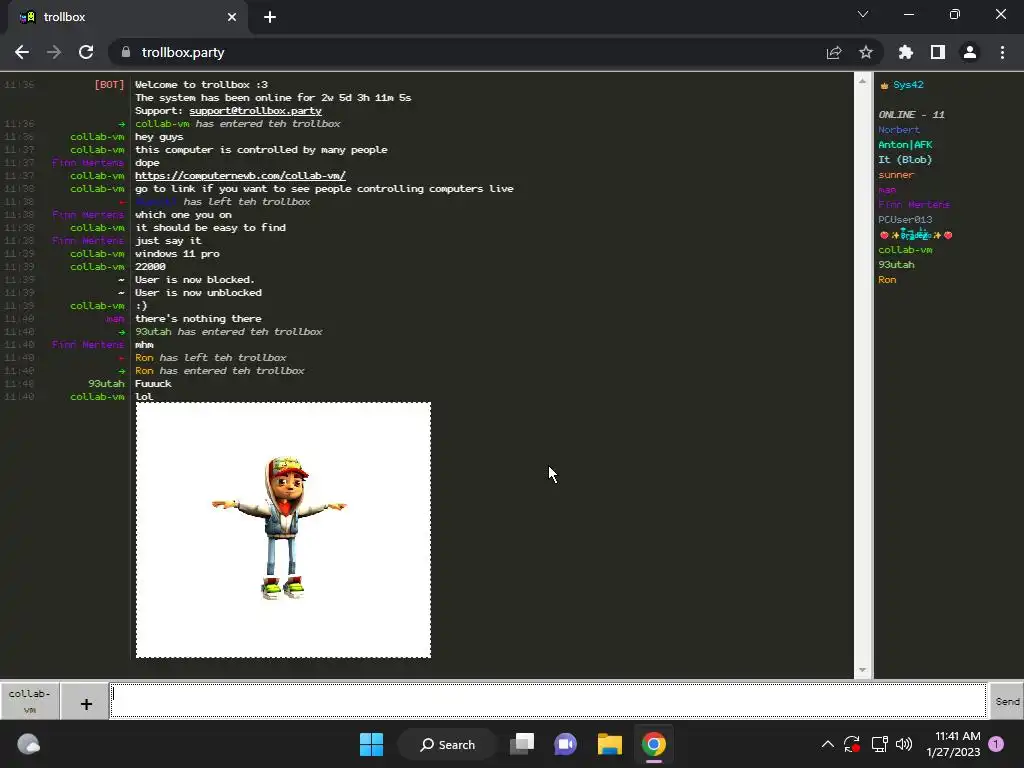
Task: Reload the trollbox page
Action: (86, 52)
